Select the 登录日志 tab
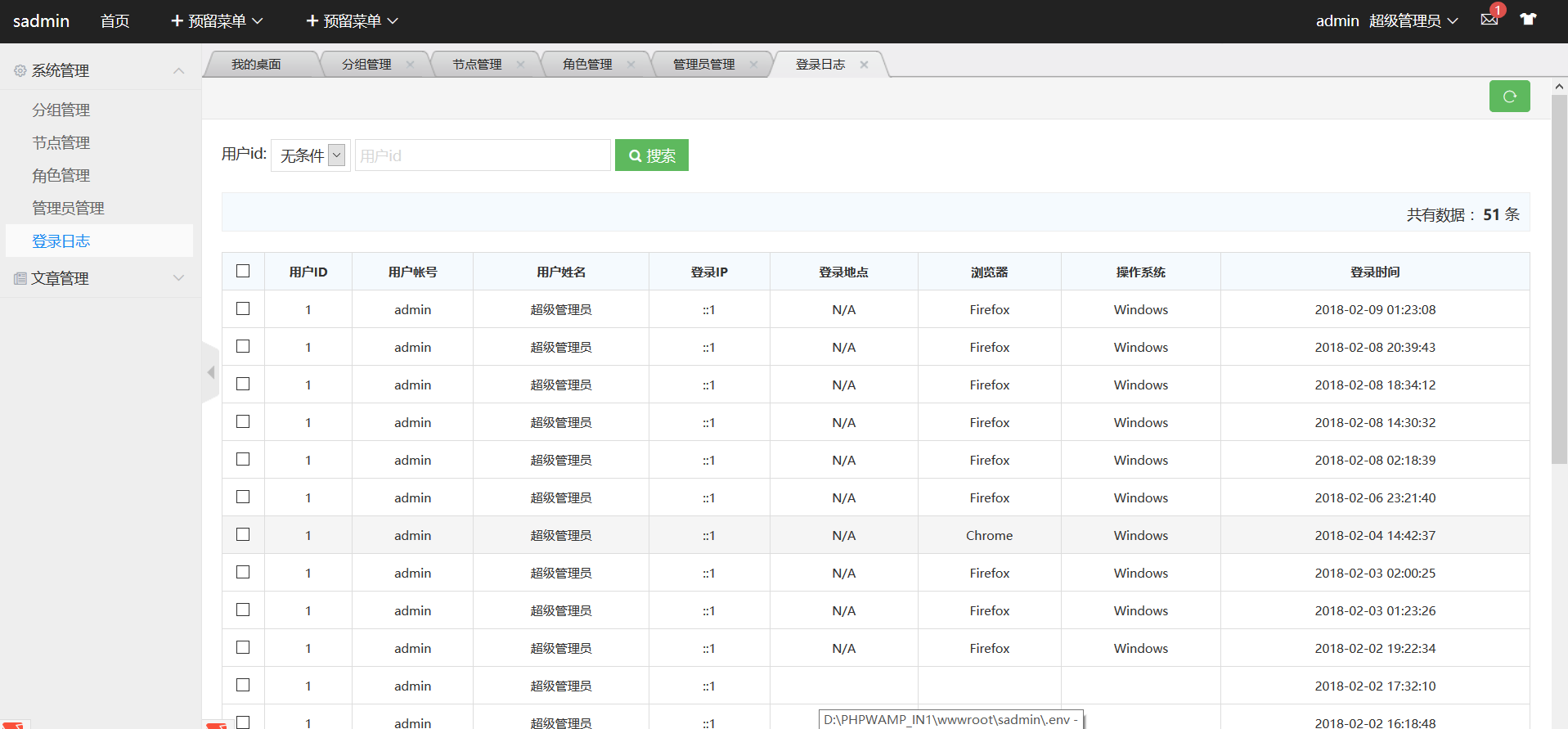Screen dimensions: 1568x729 pos(820,65)
